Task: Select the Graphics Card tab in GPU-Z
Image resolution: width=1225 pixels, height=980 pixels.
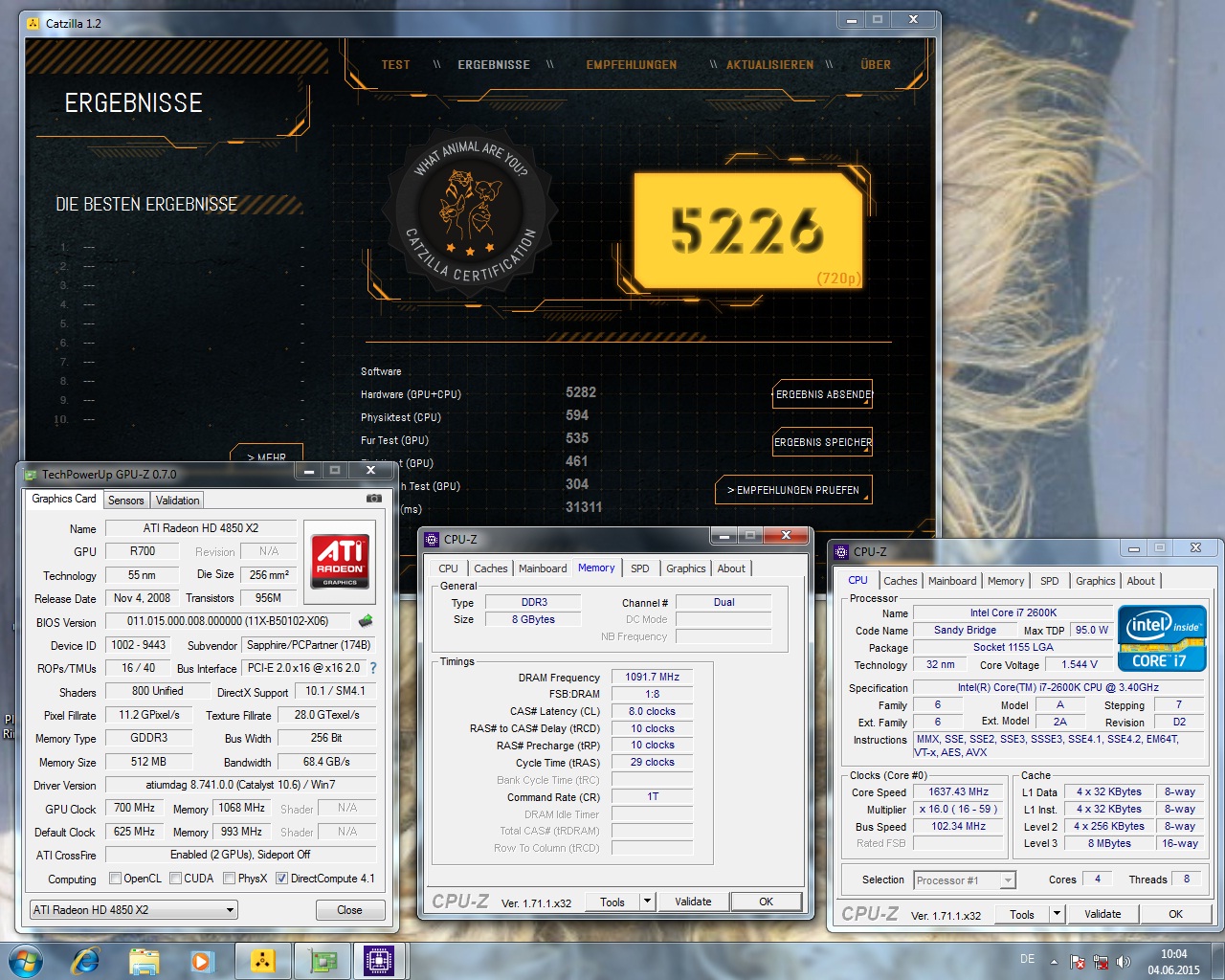Action: pos(64,499)
